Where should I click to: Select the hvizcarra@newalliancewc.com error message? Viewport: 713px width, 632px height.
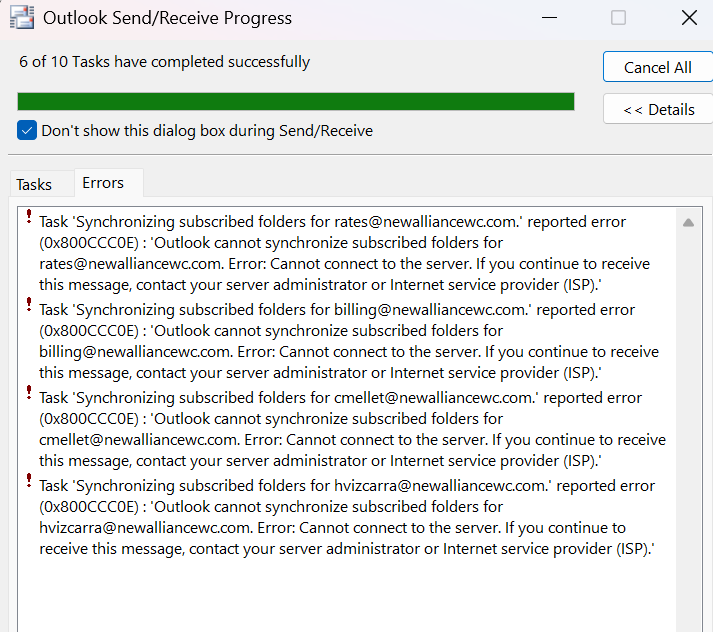(347, 517)
